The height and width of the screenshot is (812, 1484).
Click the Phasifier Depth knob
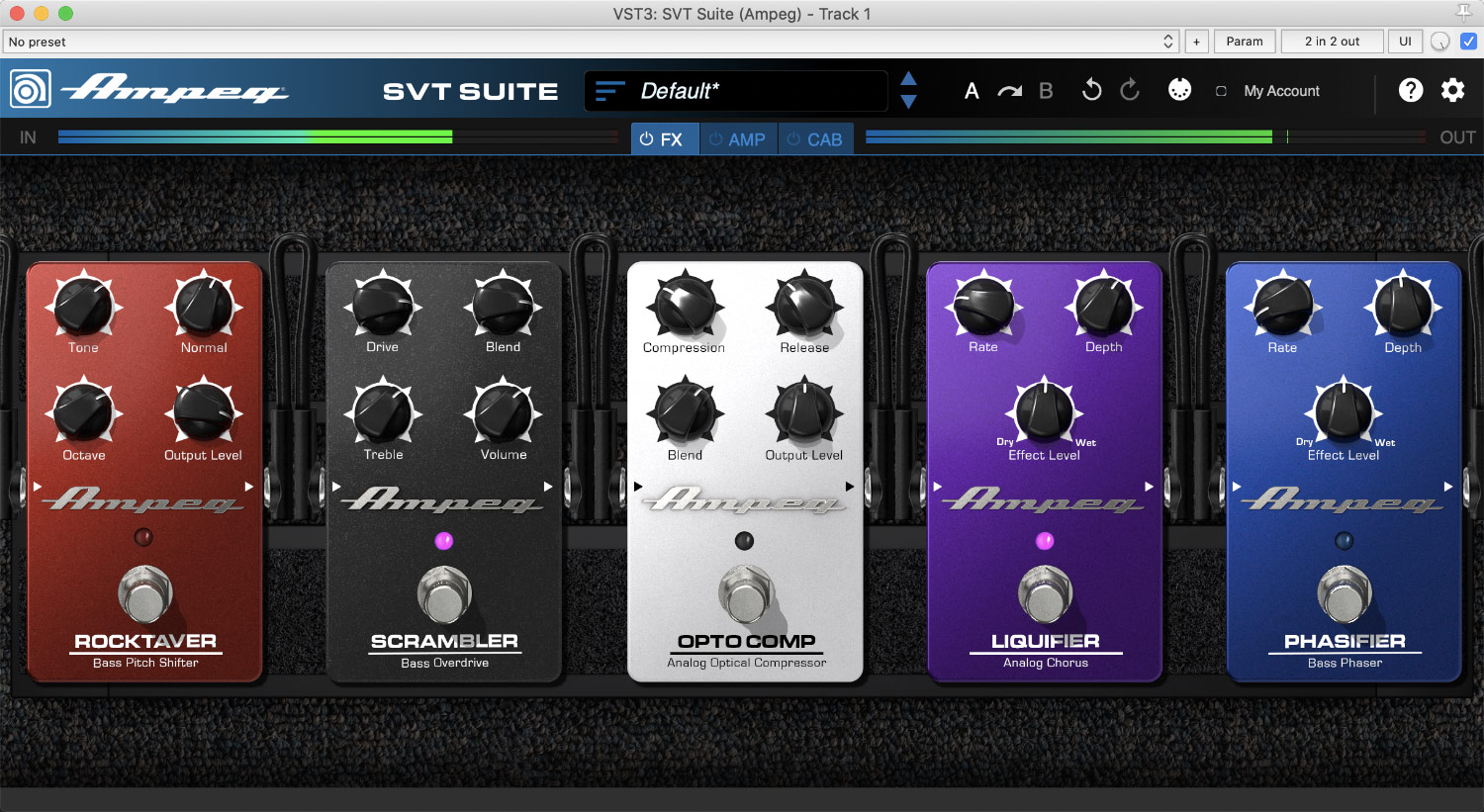pos(1403,306)
